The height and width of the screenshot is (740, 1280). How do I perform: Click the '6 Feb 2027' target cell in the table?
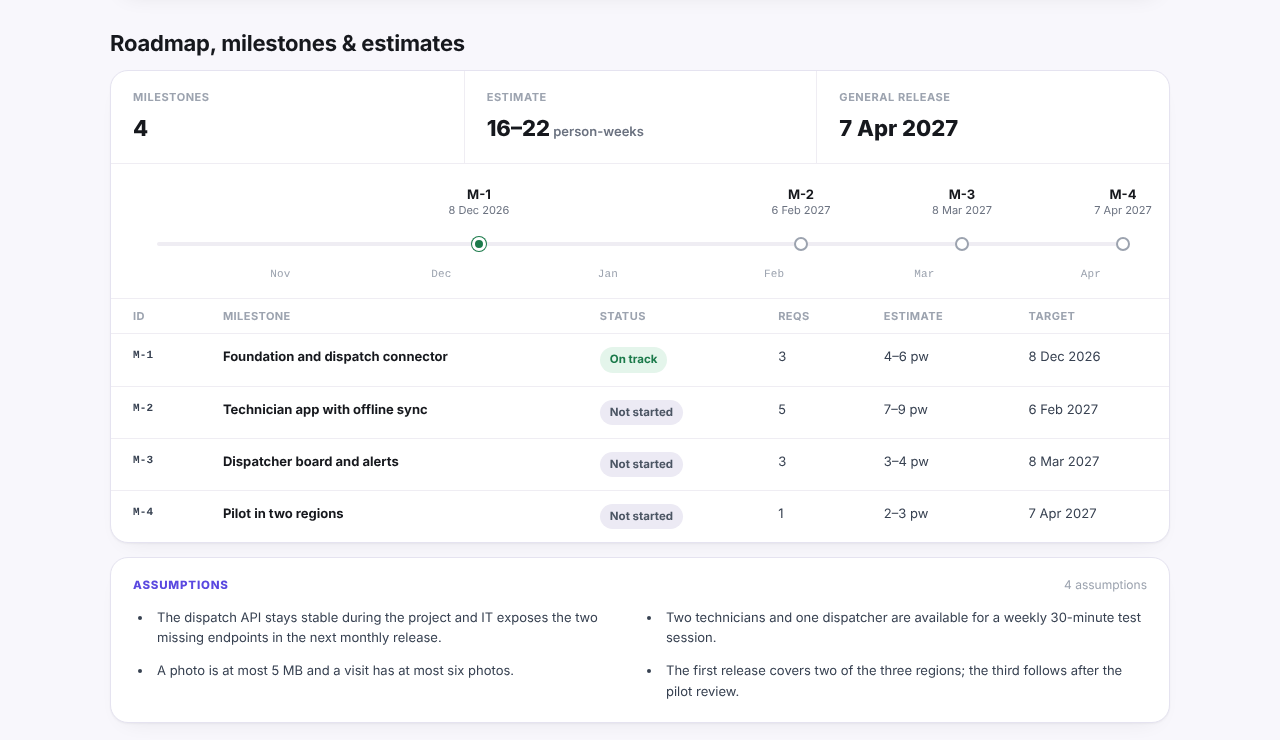(1064, 410)
